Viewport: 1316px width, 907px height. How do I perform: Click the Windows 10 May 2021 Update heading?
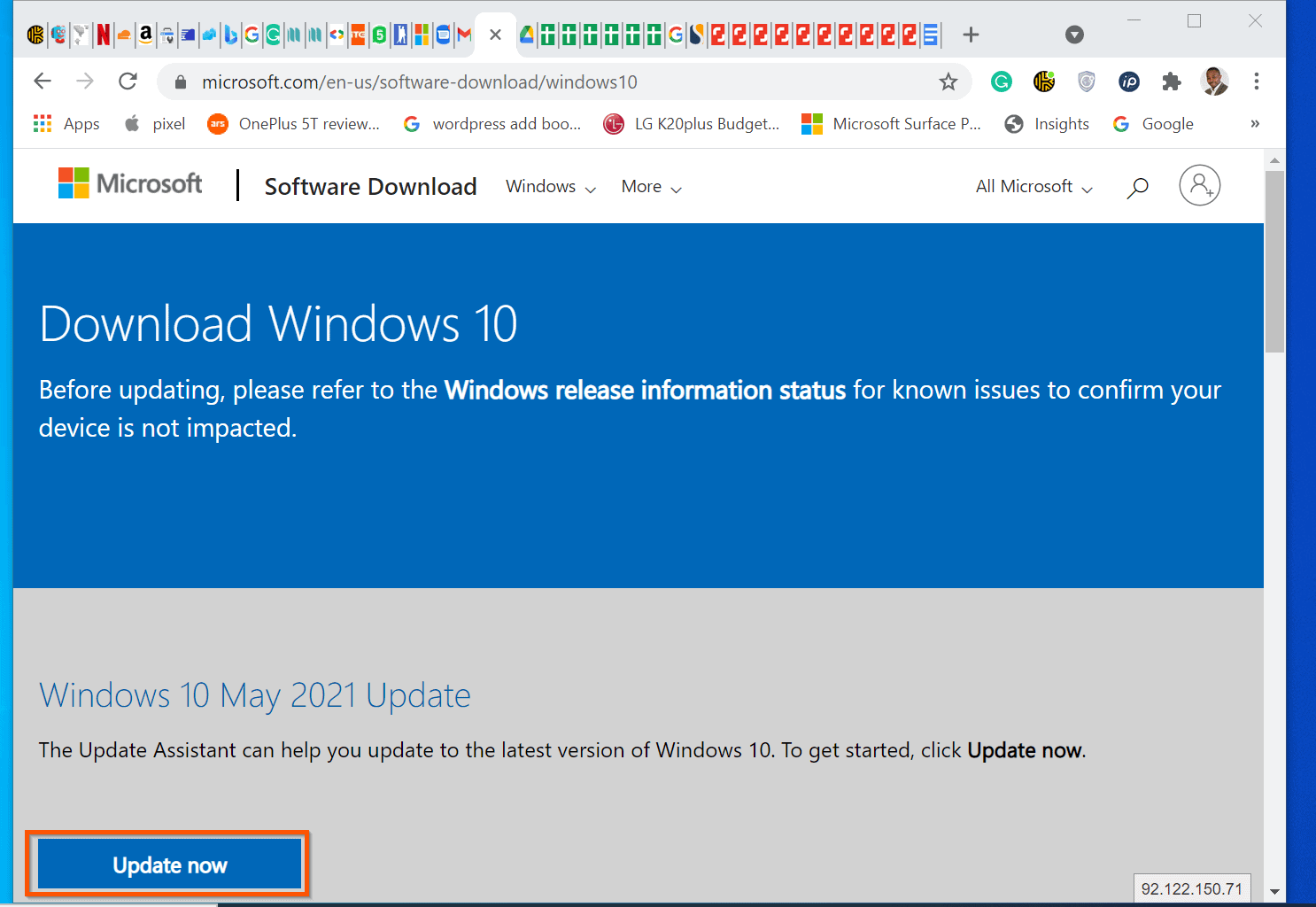255,696
